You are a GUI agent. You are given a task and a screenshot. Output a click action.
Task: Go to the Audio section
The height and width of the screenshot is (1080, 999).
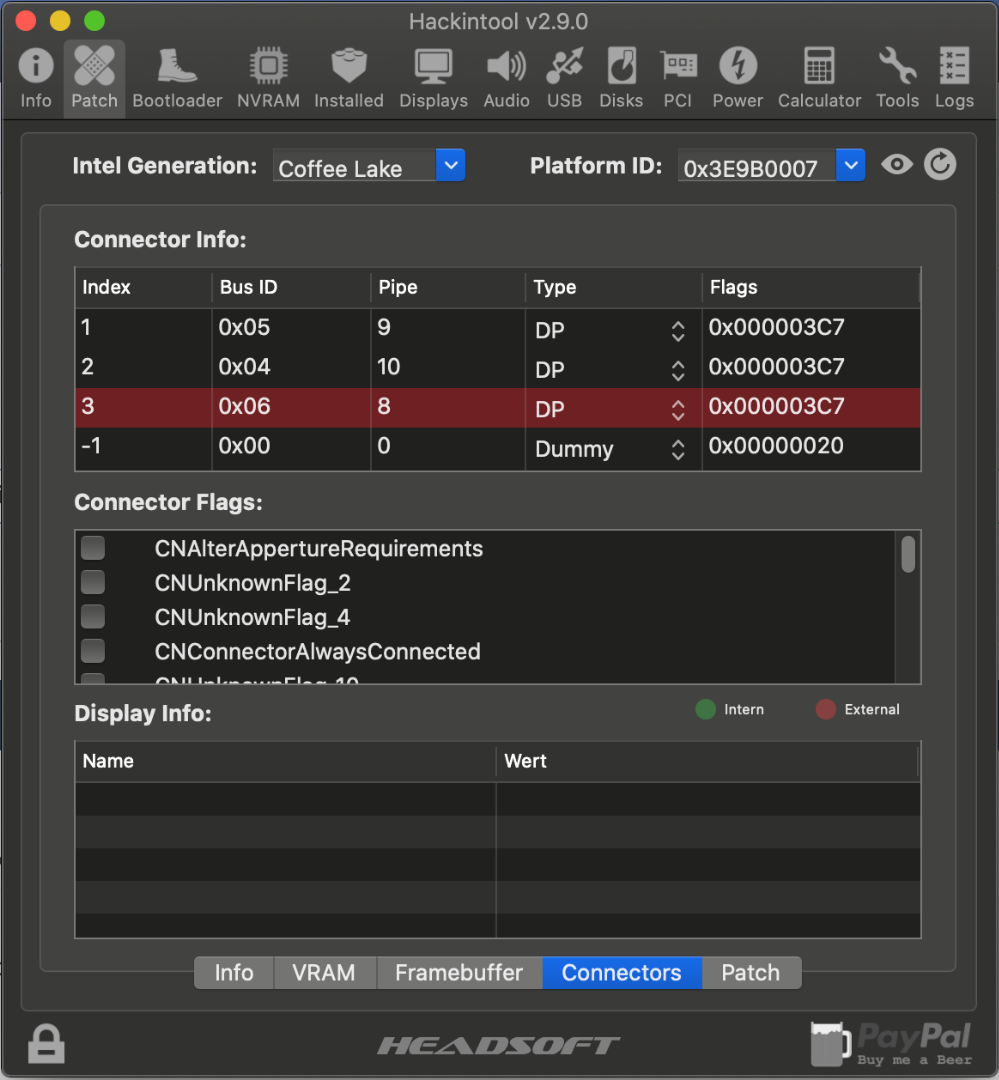pyautogui.click(x=506, y=78)
